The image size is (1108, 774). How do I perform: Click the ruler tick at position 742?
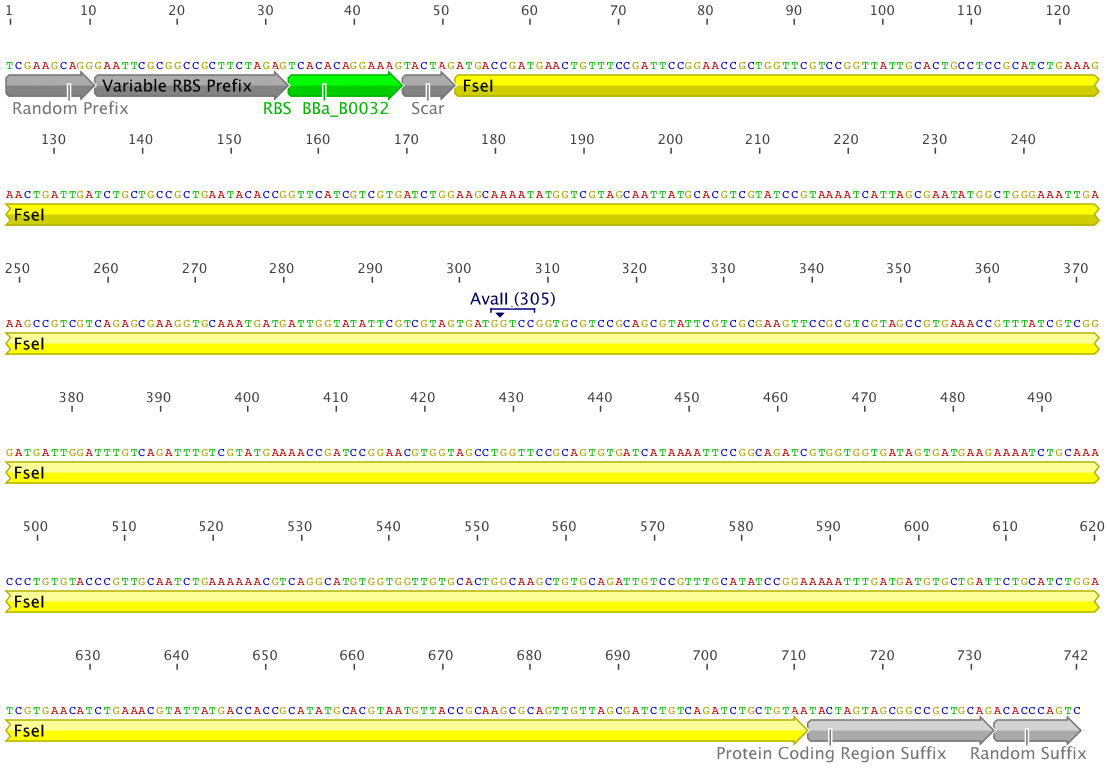coord(1075,667)
